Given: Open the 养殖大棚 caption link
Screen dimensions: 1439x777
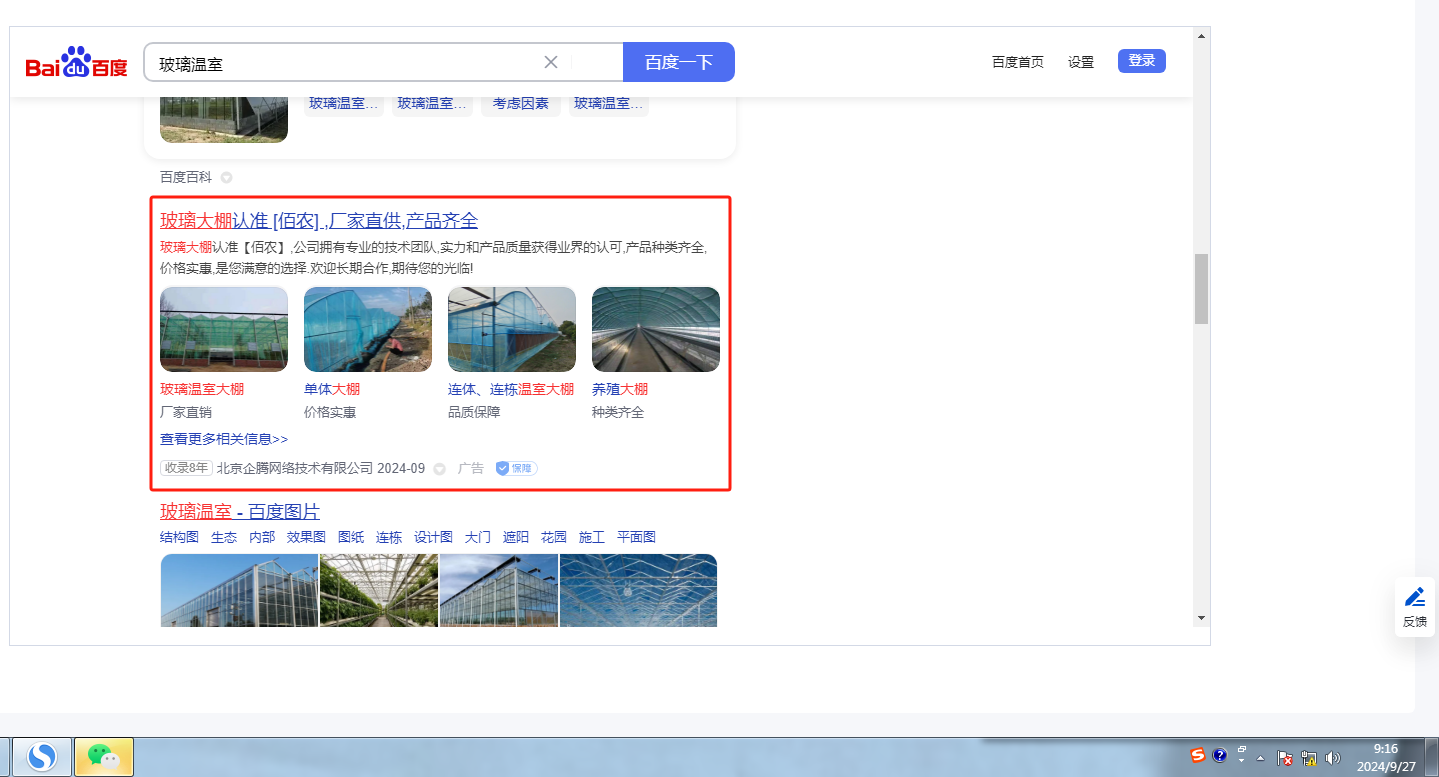Looking at the screenshot, I should (x=620, y=389).
